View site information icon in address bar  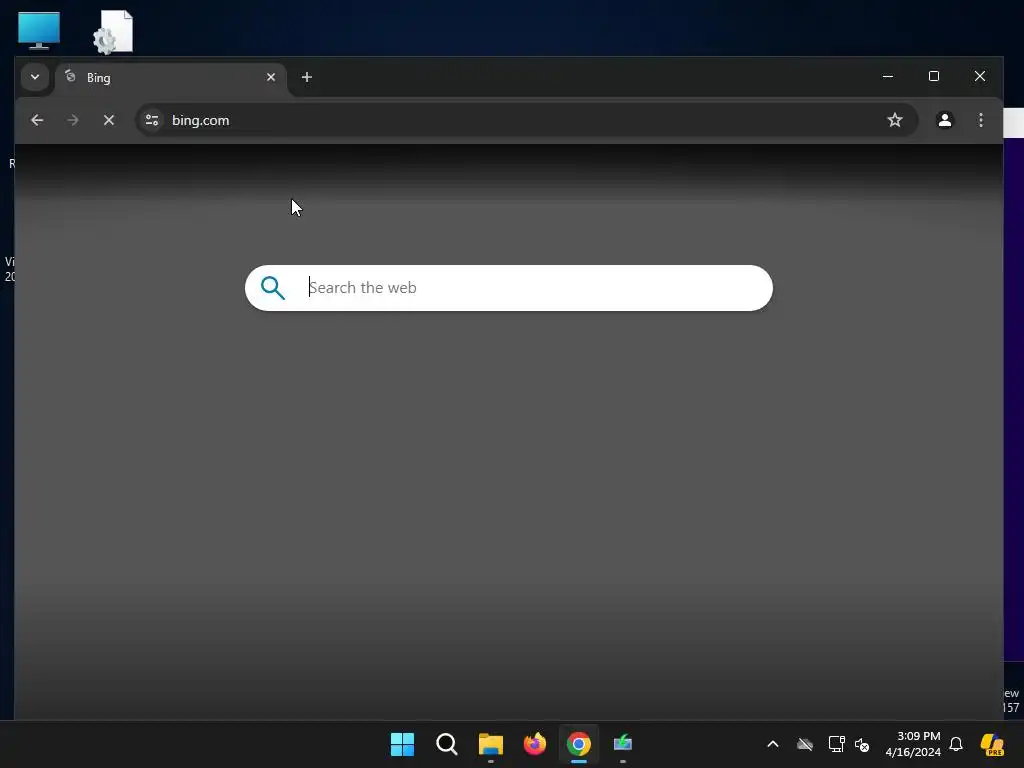point(152,120)
